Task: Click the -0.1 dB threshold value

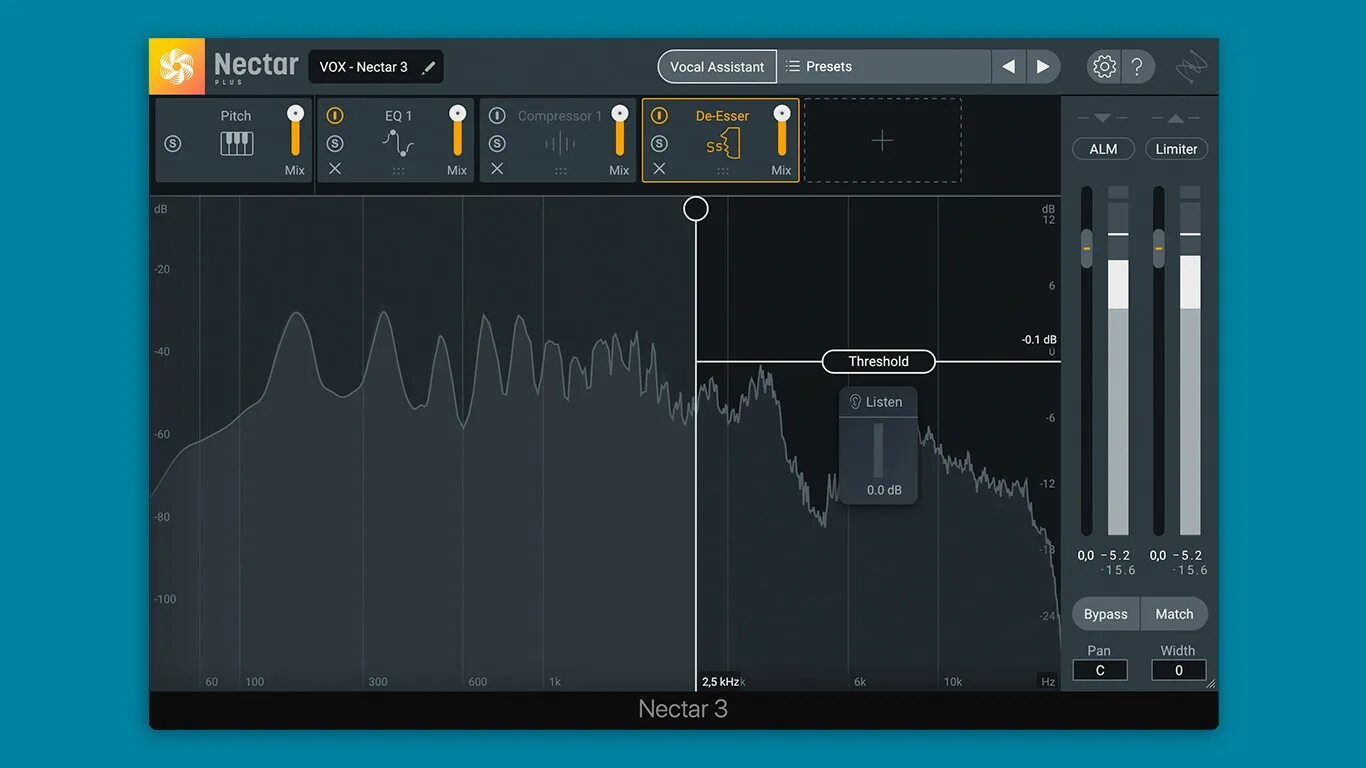Action: click(x=1039, y=340)
